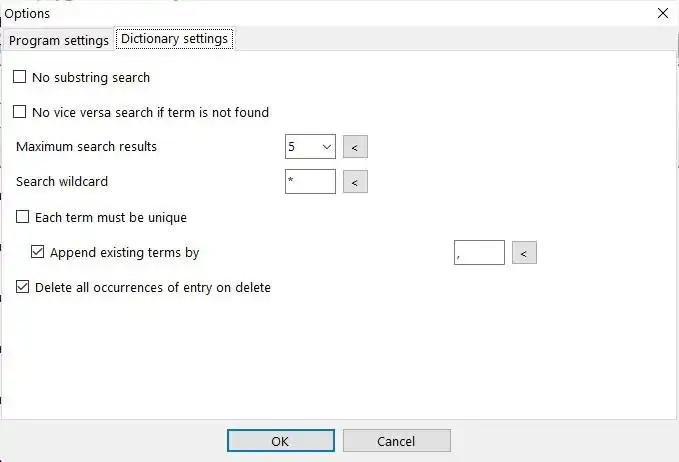679x462 pixels.
Task: Close the Options dialog window
Action: (x=663, y=13)
